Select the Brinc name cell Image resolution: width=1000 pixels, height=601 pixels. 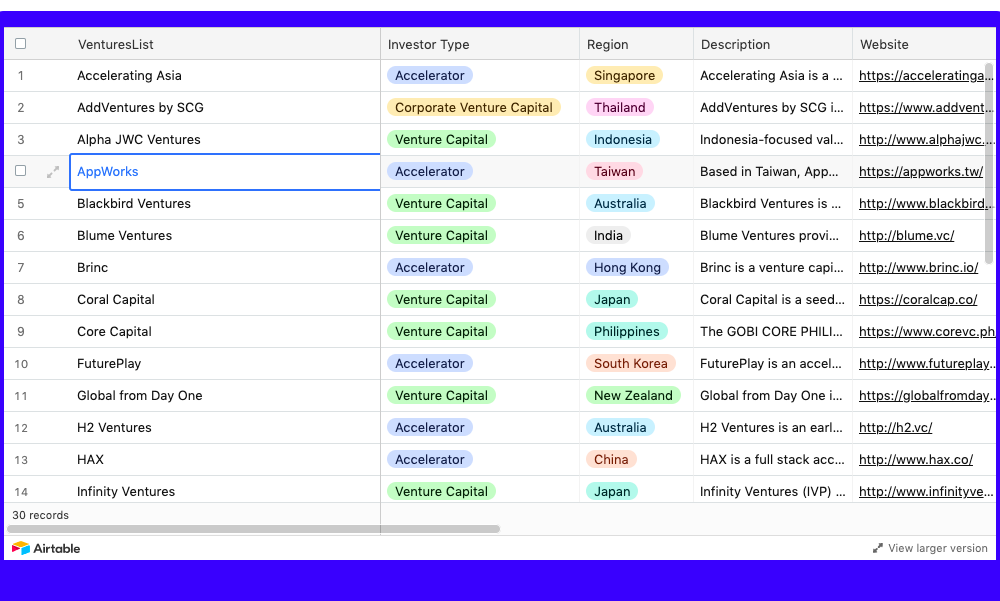point(224,267)
